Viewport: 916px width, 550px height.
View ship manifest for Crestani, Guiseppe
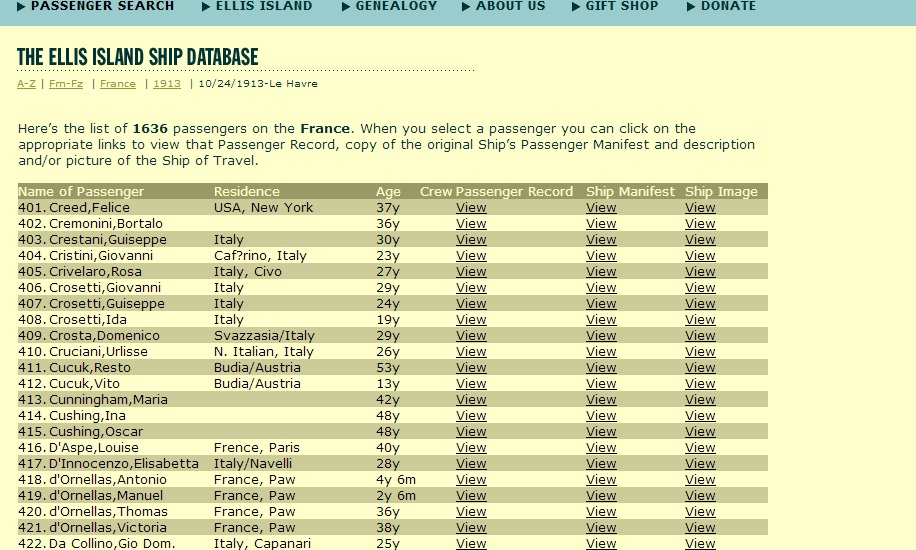point(601,240)
